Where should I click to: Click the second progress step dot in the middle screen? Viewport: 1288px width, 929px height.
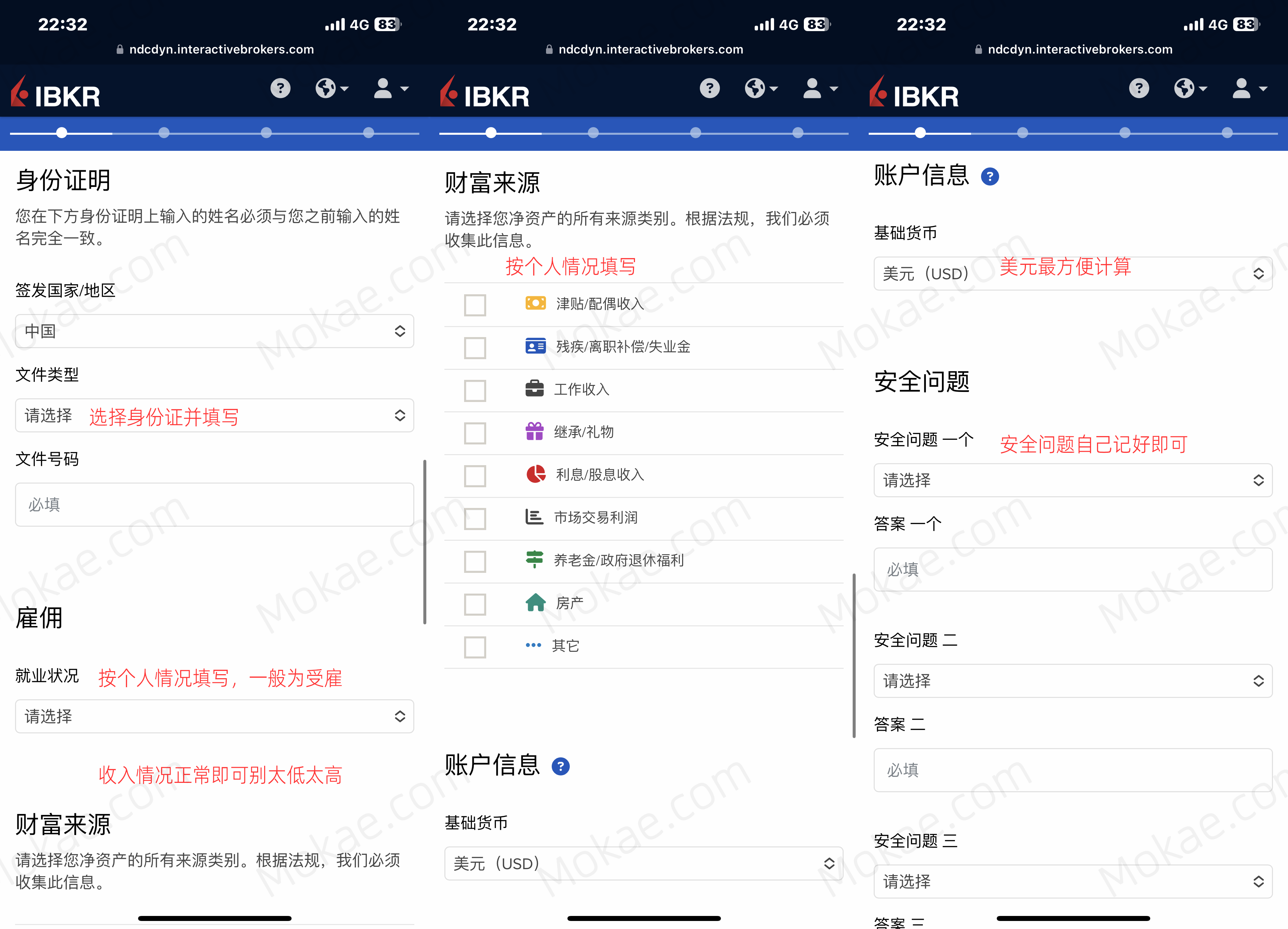click(594, 133)
